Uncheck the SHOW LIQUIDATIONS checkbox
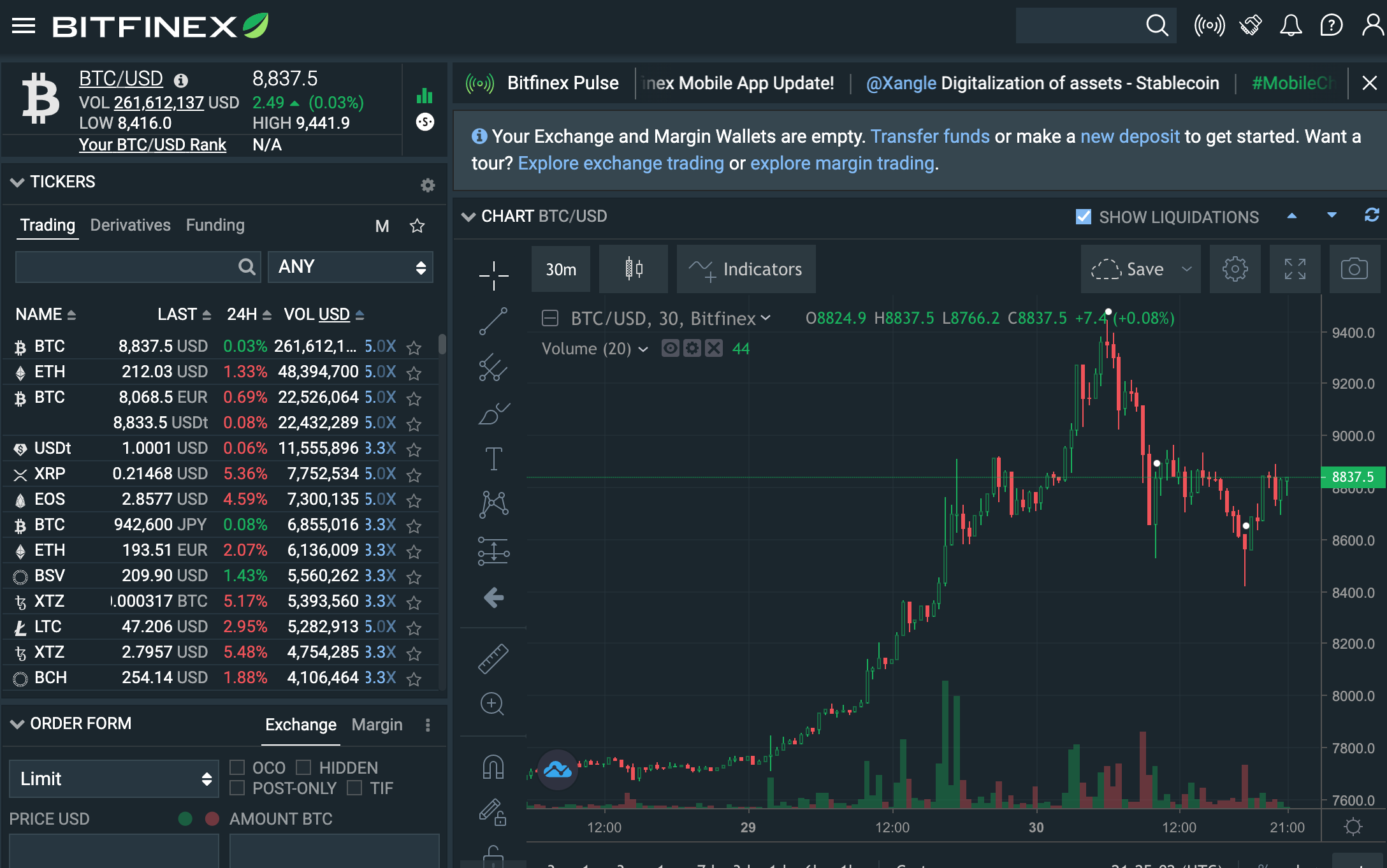The height and width of the screenshot is (868, 1387). (1082, 217)
